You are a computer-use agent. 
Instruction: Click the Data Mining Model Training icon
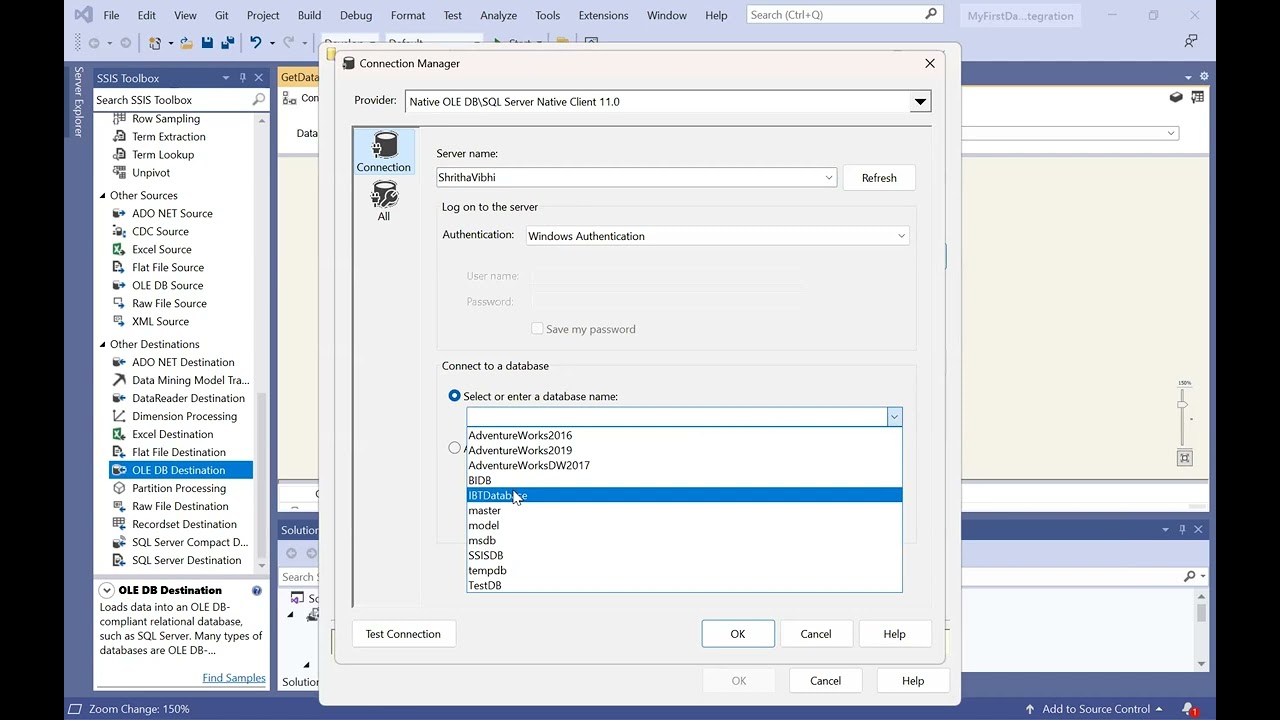tap(119, 381)
